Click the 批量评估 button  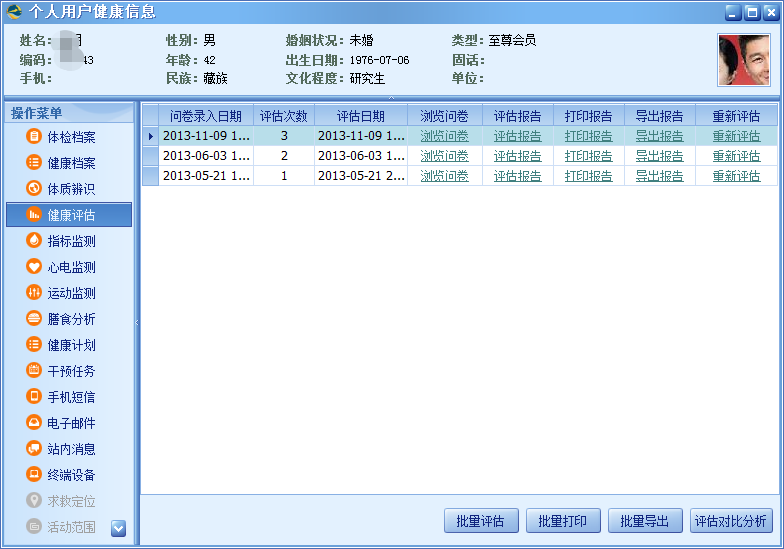(480, 521)
